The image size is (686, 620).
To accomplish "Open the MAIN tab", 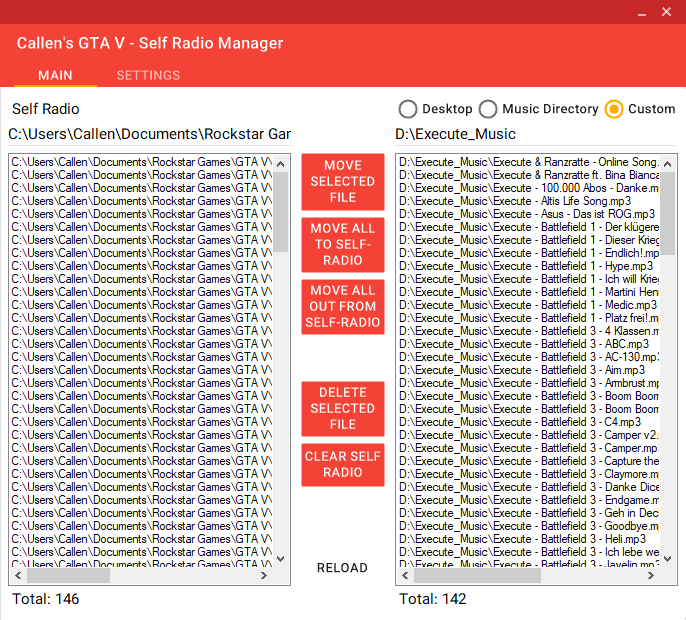I will (x=55, y=75).
